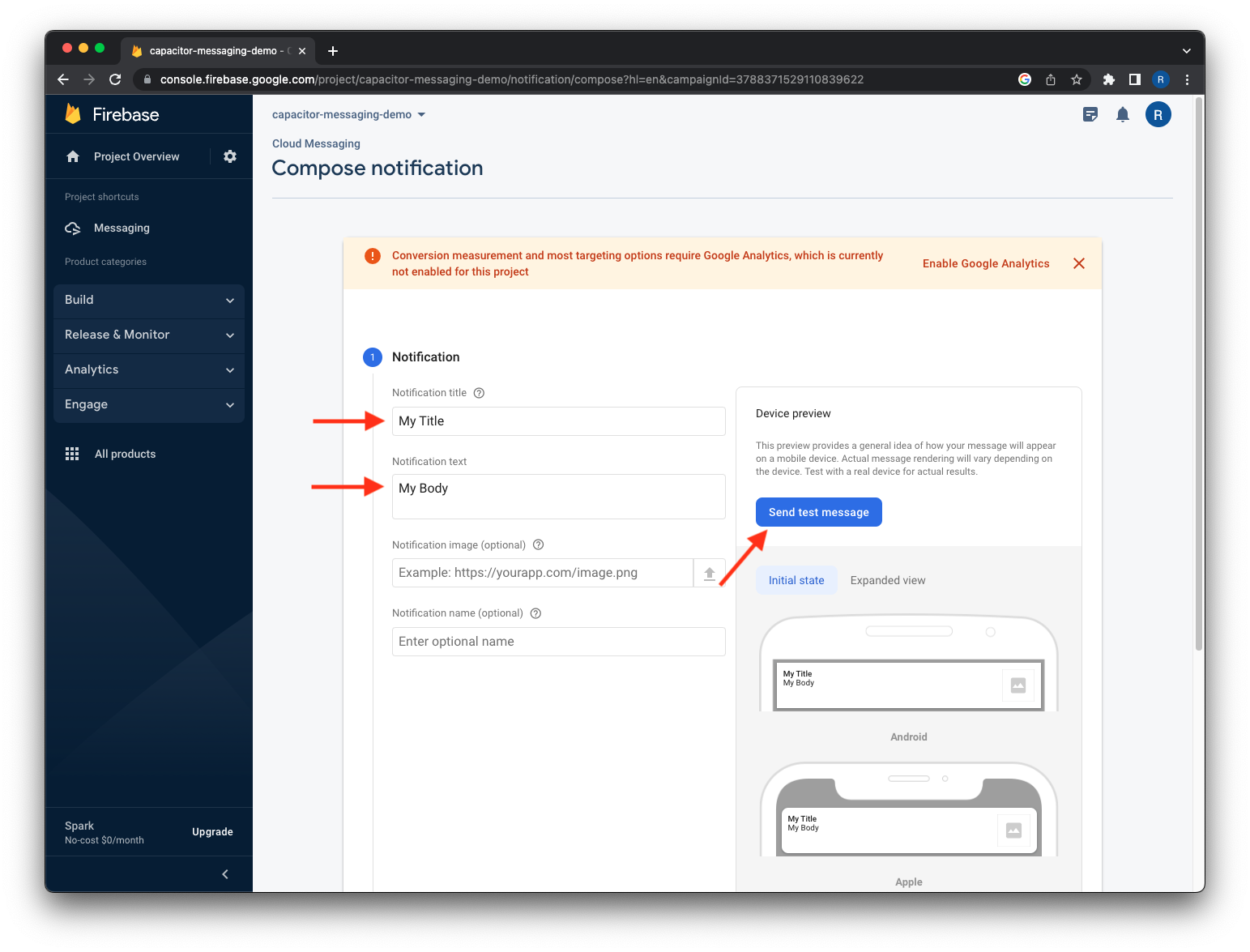This screenshot has width=1250, height=952.
Task: Collapse the sidebar with the bottom chevron
Action: [x=225, y=874]
